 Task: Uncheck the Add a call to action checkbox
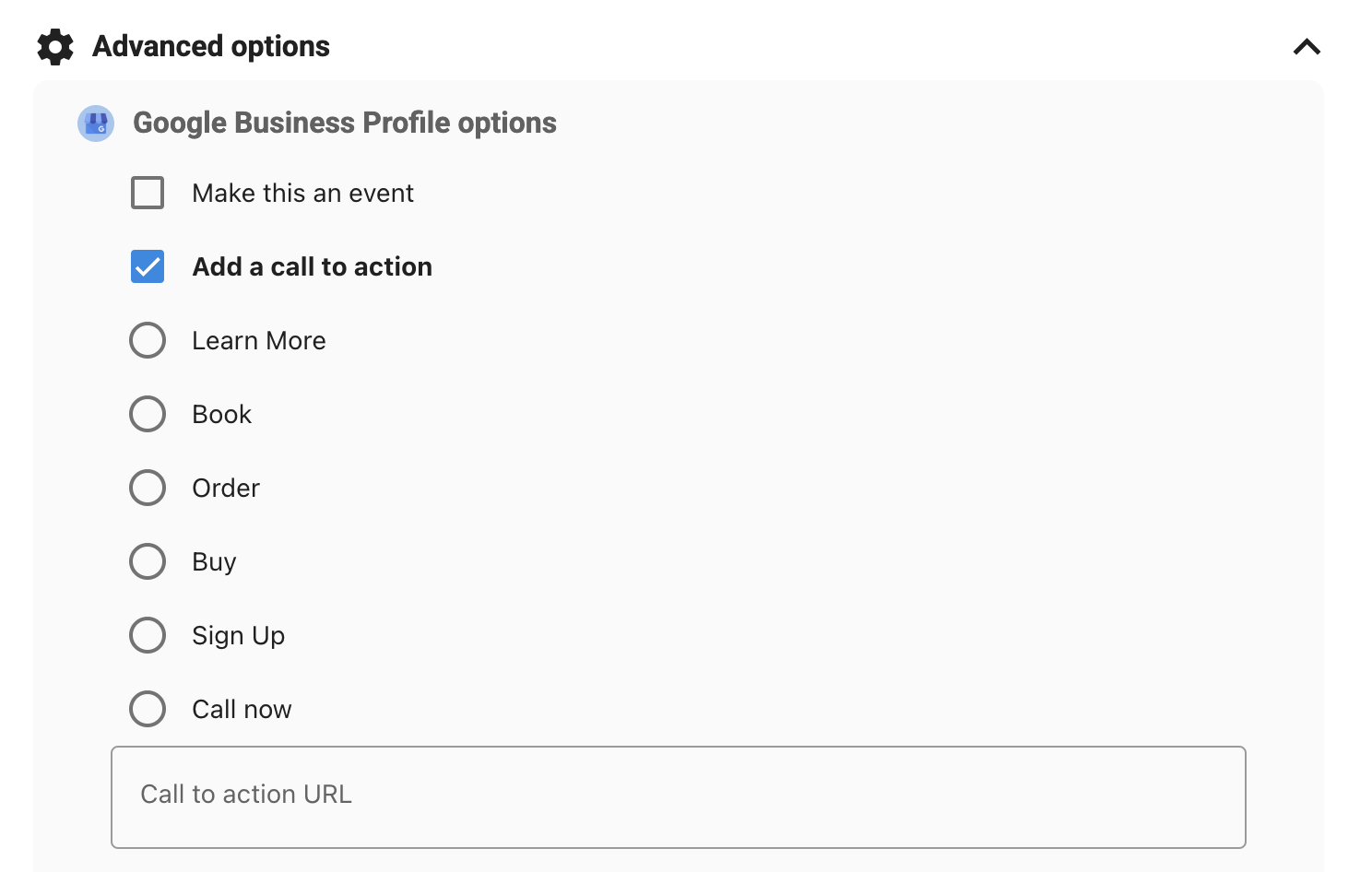point(148,266)
